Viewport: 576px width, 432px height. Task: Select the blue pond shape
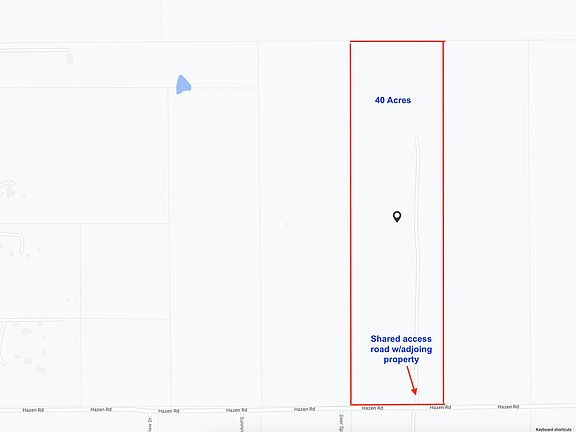point(183,84)
